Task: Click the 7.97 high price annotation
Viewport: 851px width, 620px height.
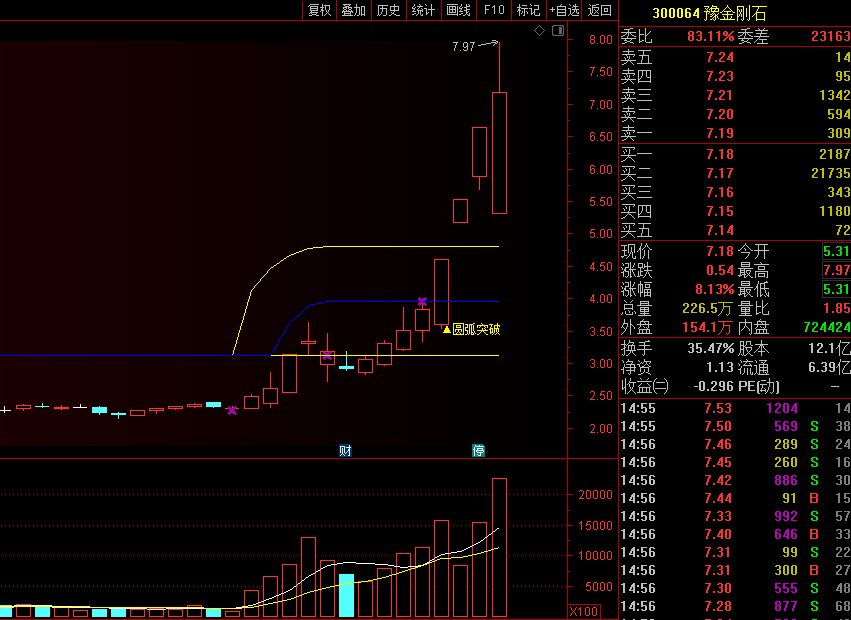Action: tap(464, 47)
